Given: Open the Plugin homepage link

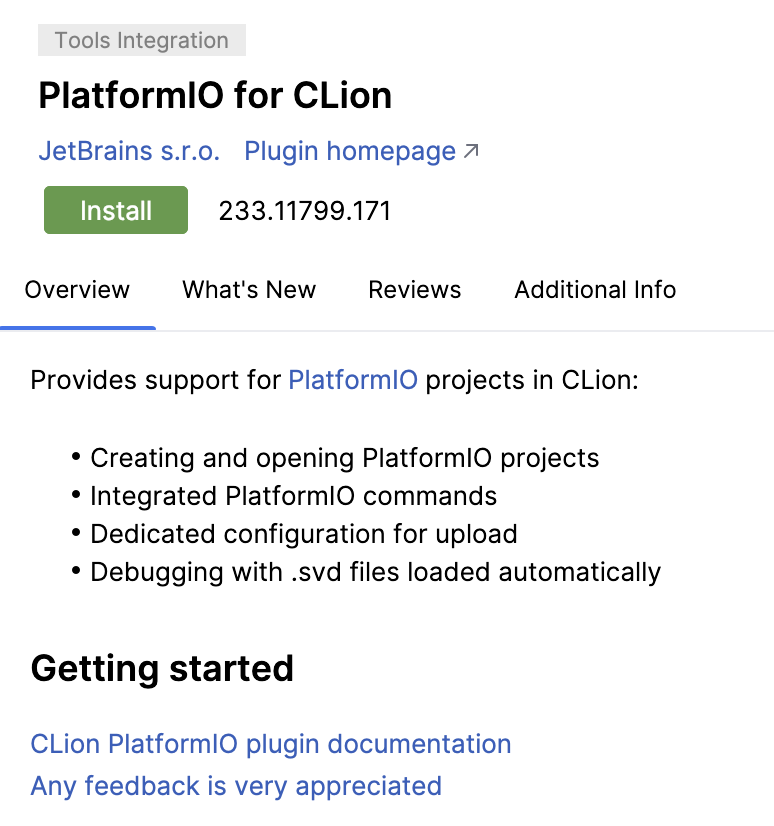Looking at the screenshot, I should 348,151.
